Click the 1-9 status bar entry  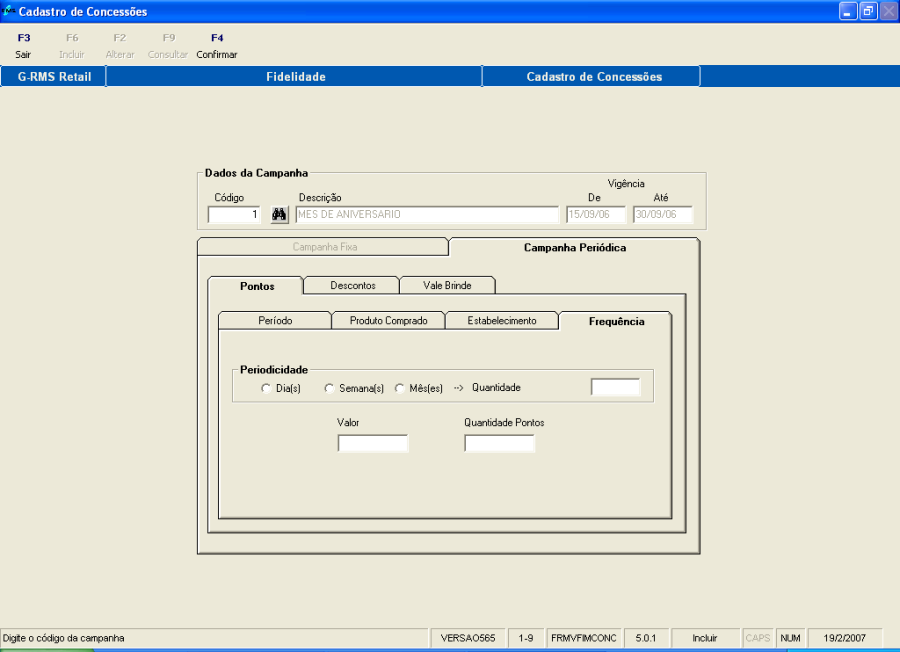526,638
